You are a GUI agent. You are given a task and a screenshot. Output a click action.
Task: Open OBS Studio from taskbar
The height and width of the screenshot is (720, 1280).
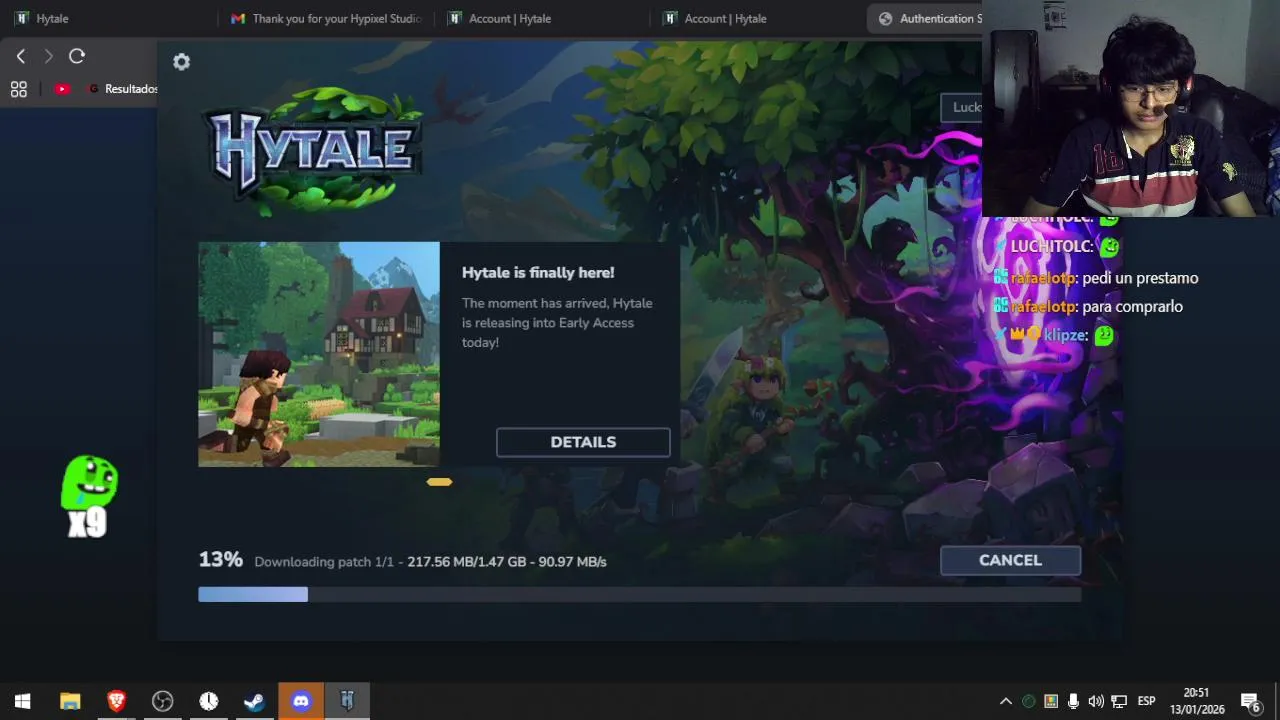point(162,702)
